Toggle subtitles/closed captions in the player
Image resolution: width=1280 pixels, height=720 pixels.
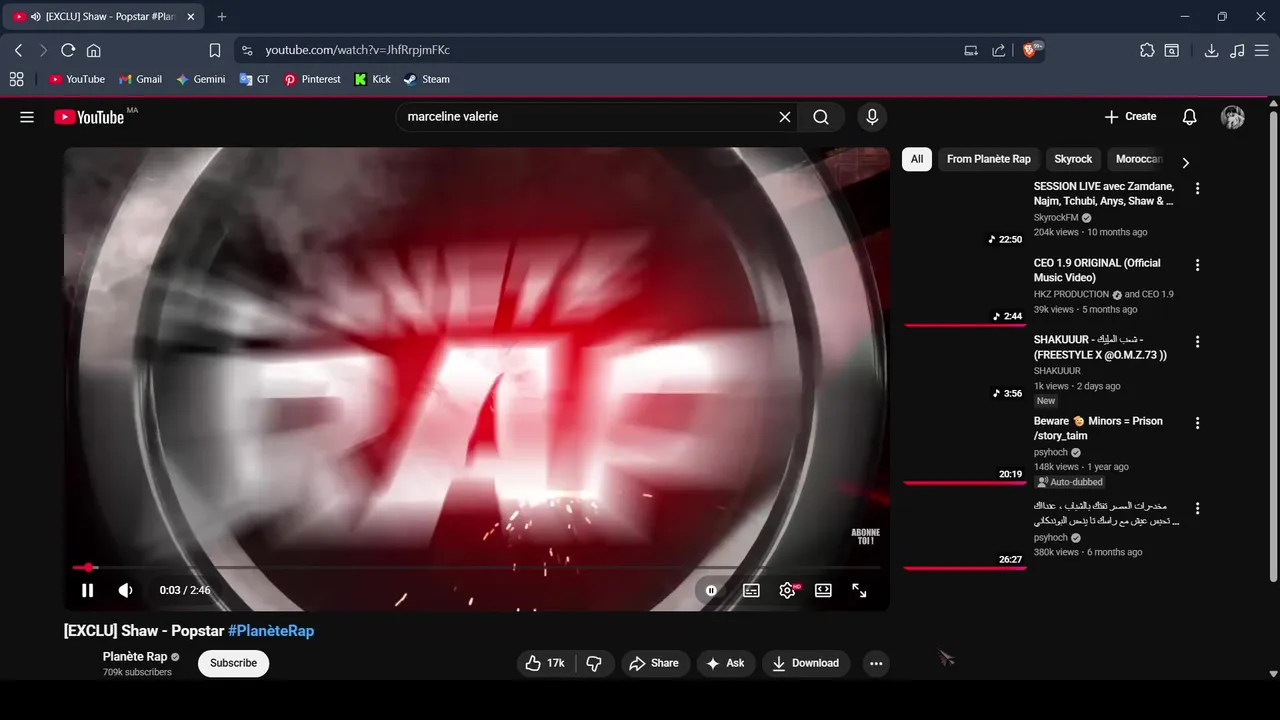pos(751,590)
